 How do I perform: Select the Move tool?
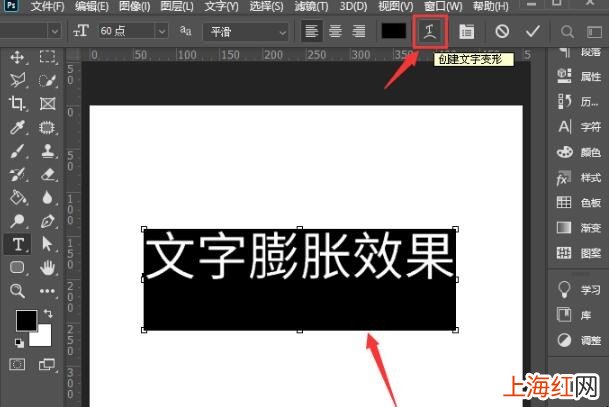click(17, 58)
